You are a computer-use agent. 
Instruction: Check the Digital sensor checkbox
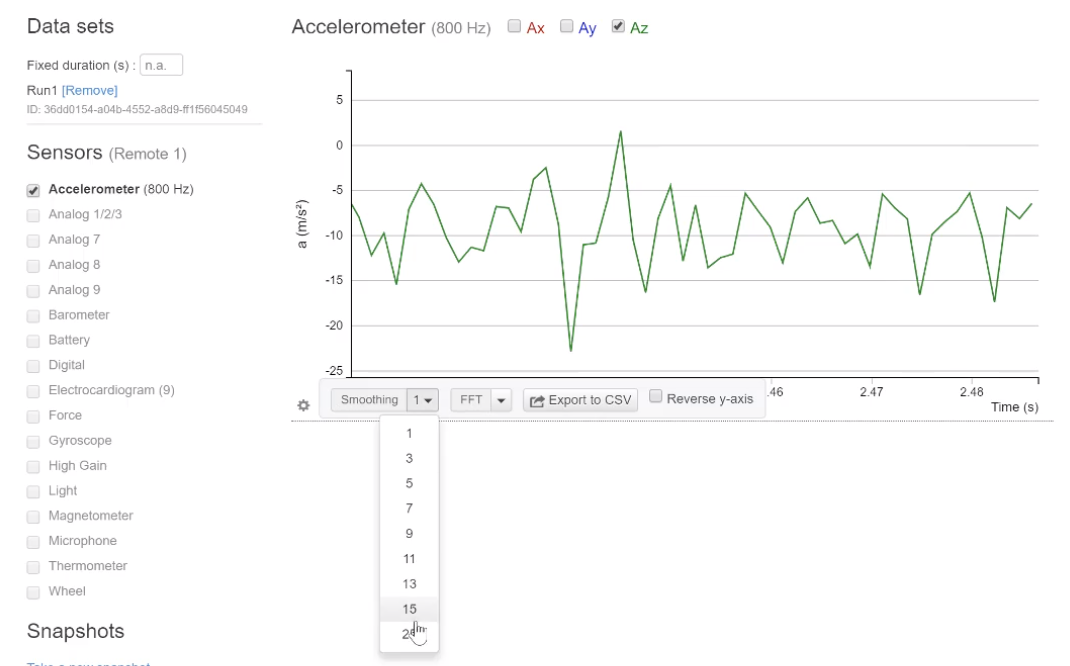[33, 366]
